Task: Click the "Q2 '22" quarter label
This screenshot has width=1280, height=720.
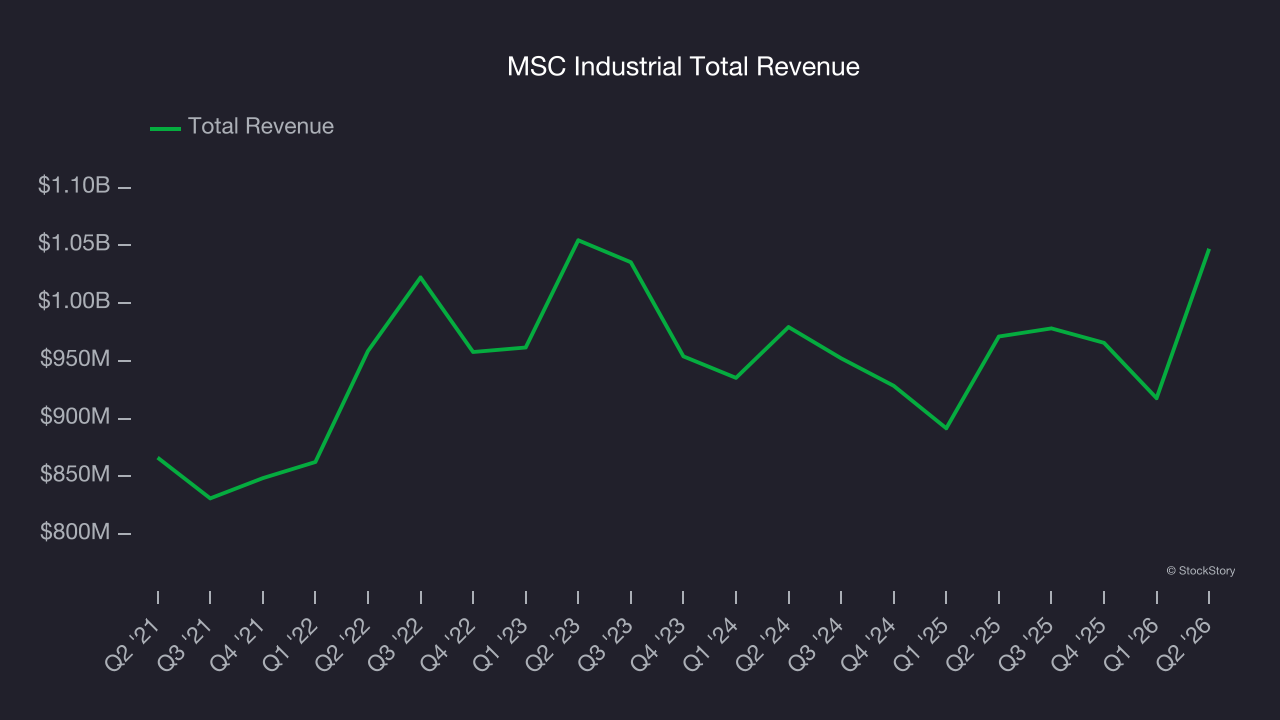Action: click(x=343, y=643)
